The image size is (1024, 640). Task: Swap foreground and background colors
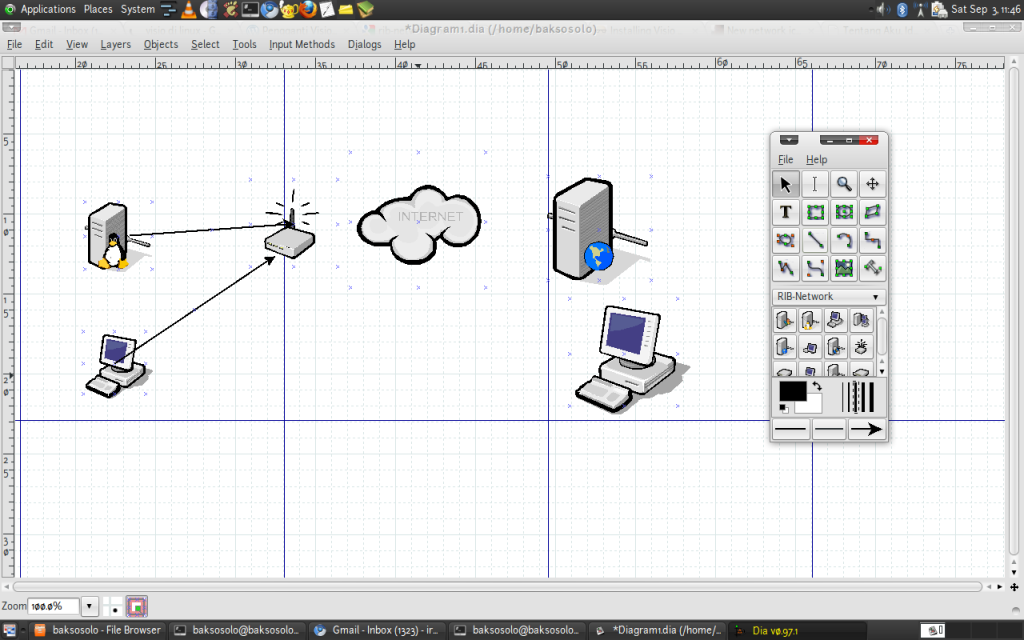coord(816,386)
